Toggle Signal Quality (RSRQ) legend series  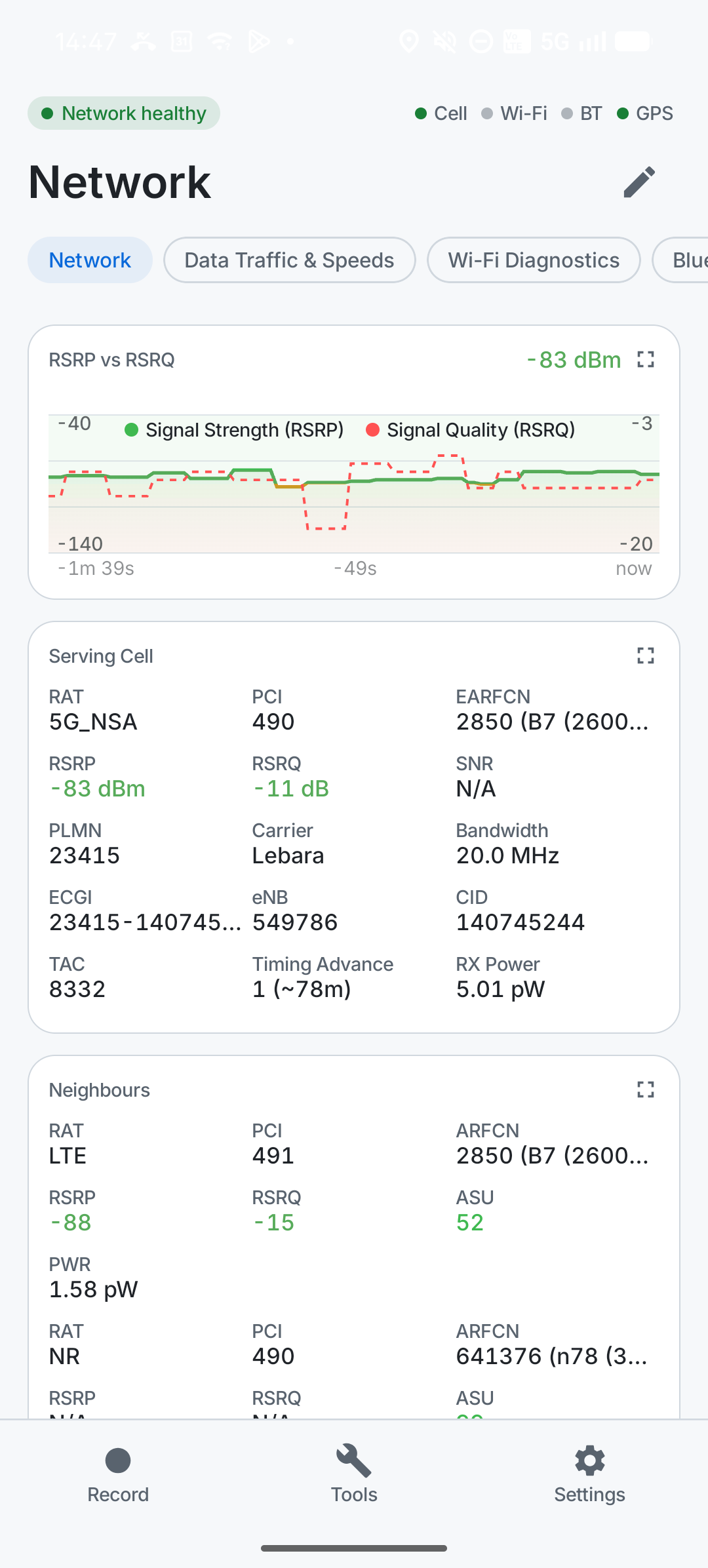(470, 430)
